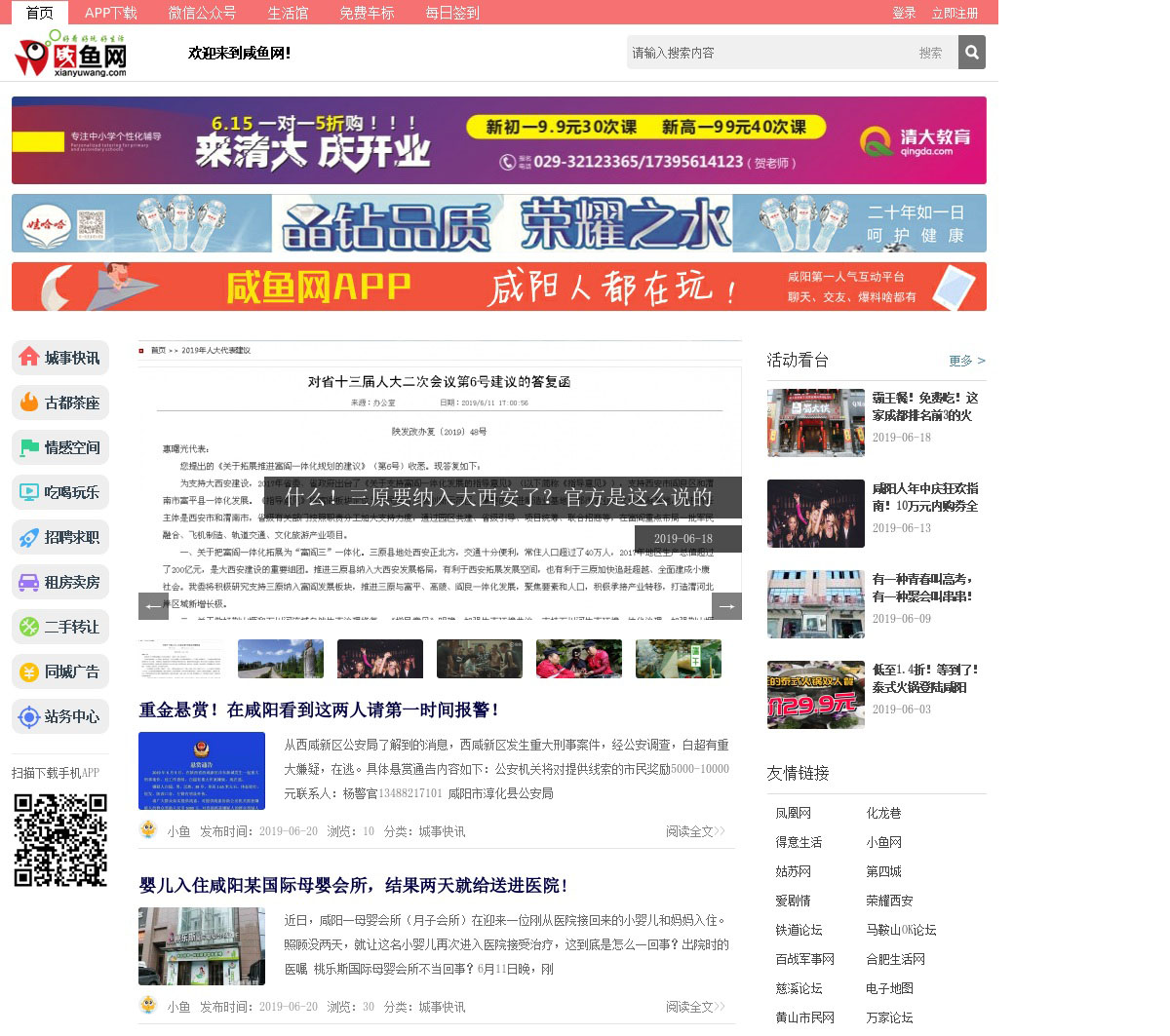
Task: Open friend link 凤凰网
Action: (x=794, y=813)
